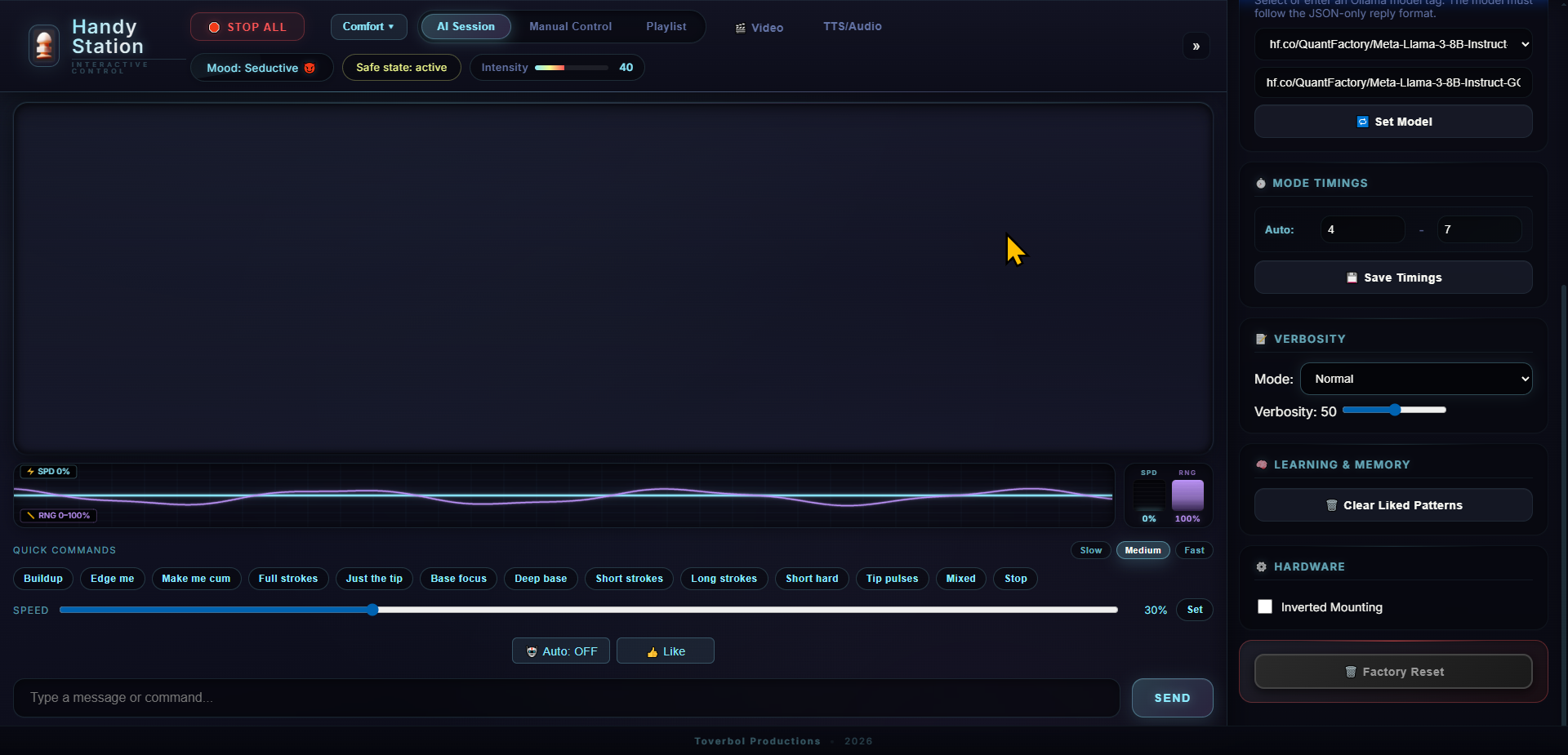Click the RNG 0–100% badge
The width and height of the screenshot is (1568, 755).
(x=58, y=516)
